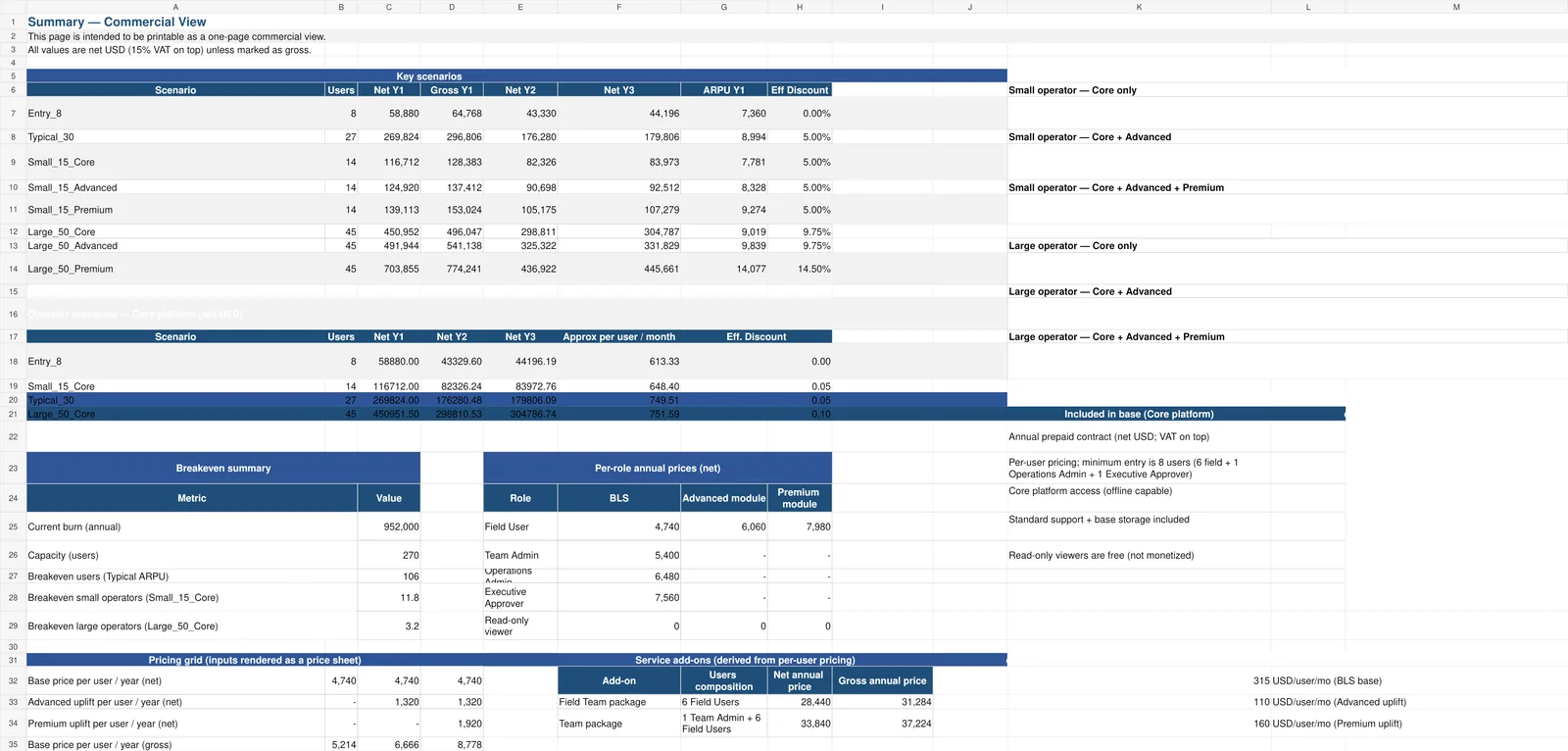Click the 'Typical_30' cell in row 8
This screenshot has height=751, width=1568.
click(175, 137)
